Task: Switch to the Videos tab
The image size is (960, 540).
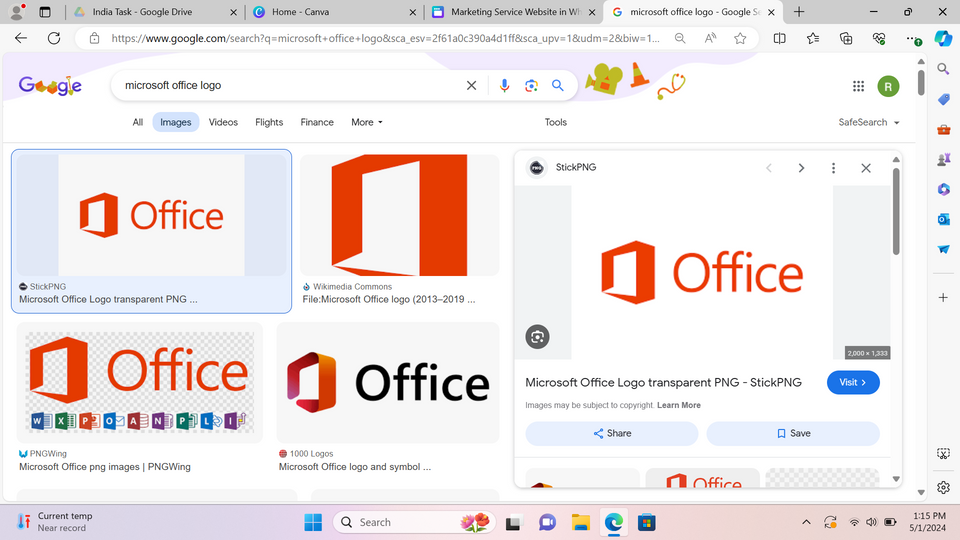Action: point(223,122)
